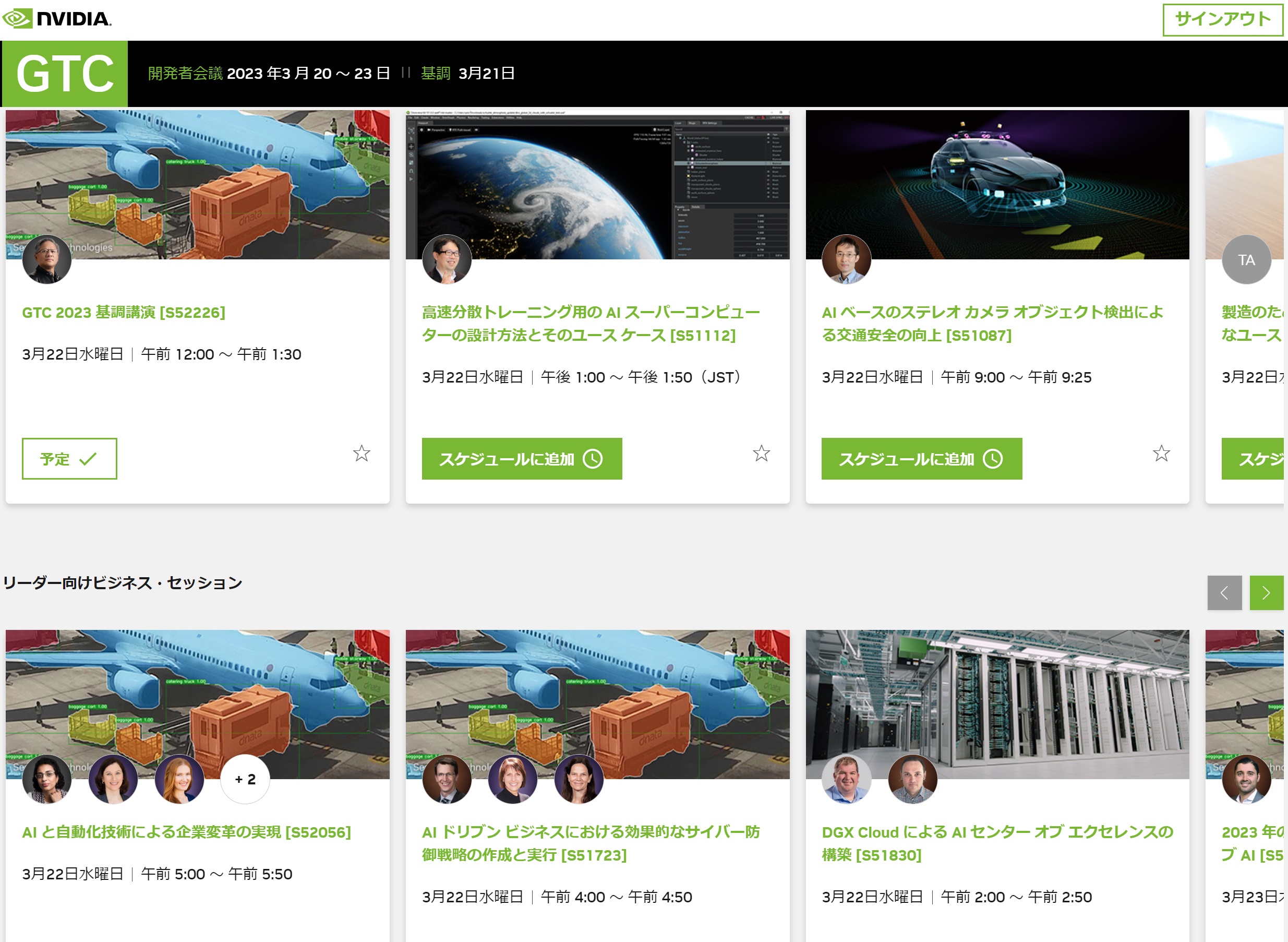Add S51087 stereo camera session to schedule
Screen dimensions: 1288x942
click(921, 458)
